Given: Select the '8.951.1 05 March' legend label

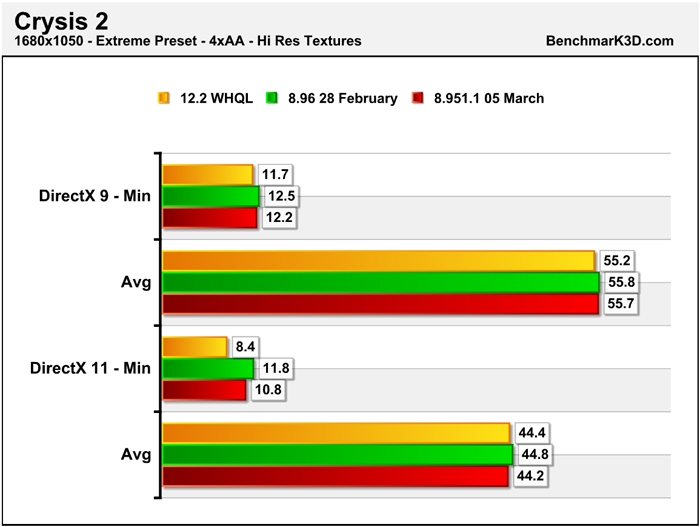Looking at the screenshot, I should pos(489,98).
